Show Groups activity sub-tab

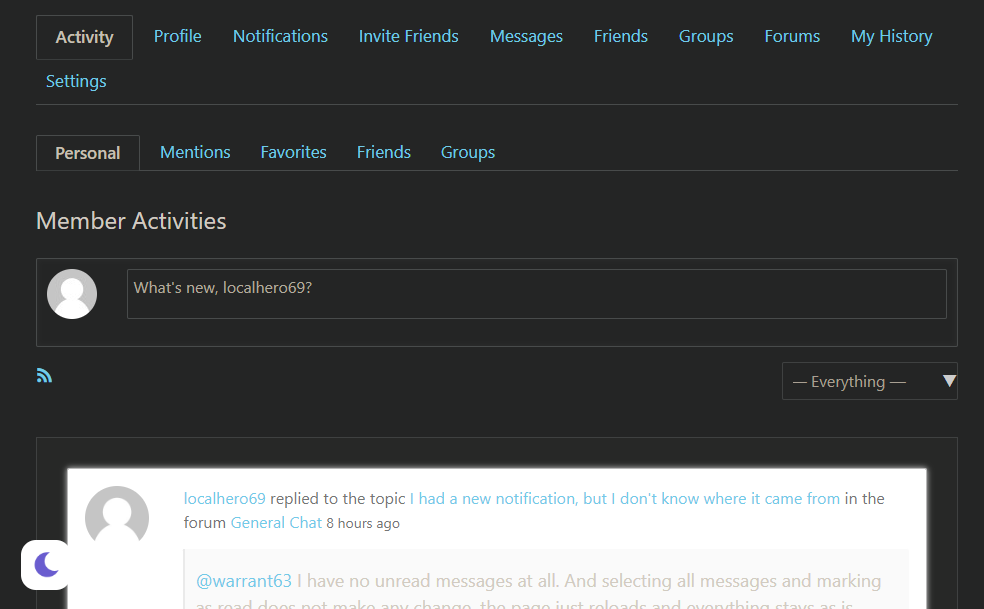468,153
